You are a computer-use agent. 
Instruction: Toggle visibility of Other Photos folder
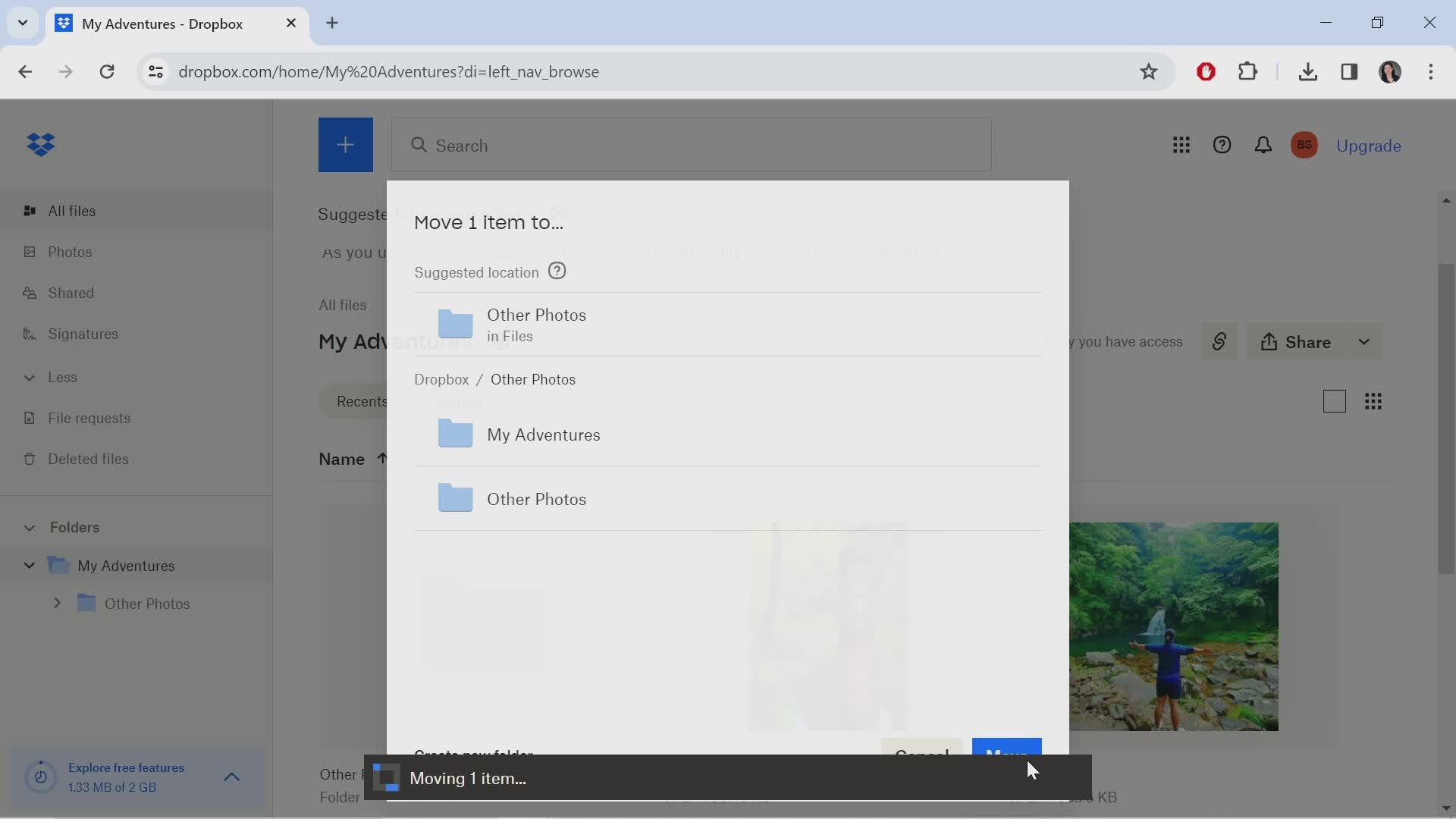(x=57, y=603)
